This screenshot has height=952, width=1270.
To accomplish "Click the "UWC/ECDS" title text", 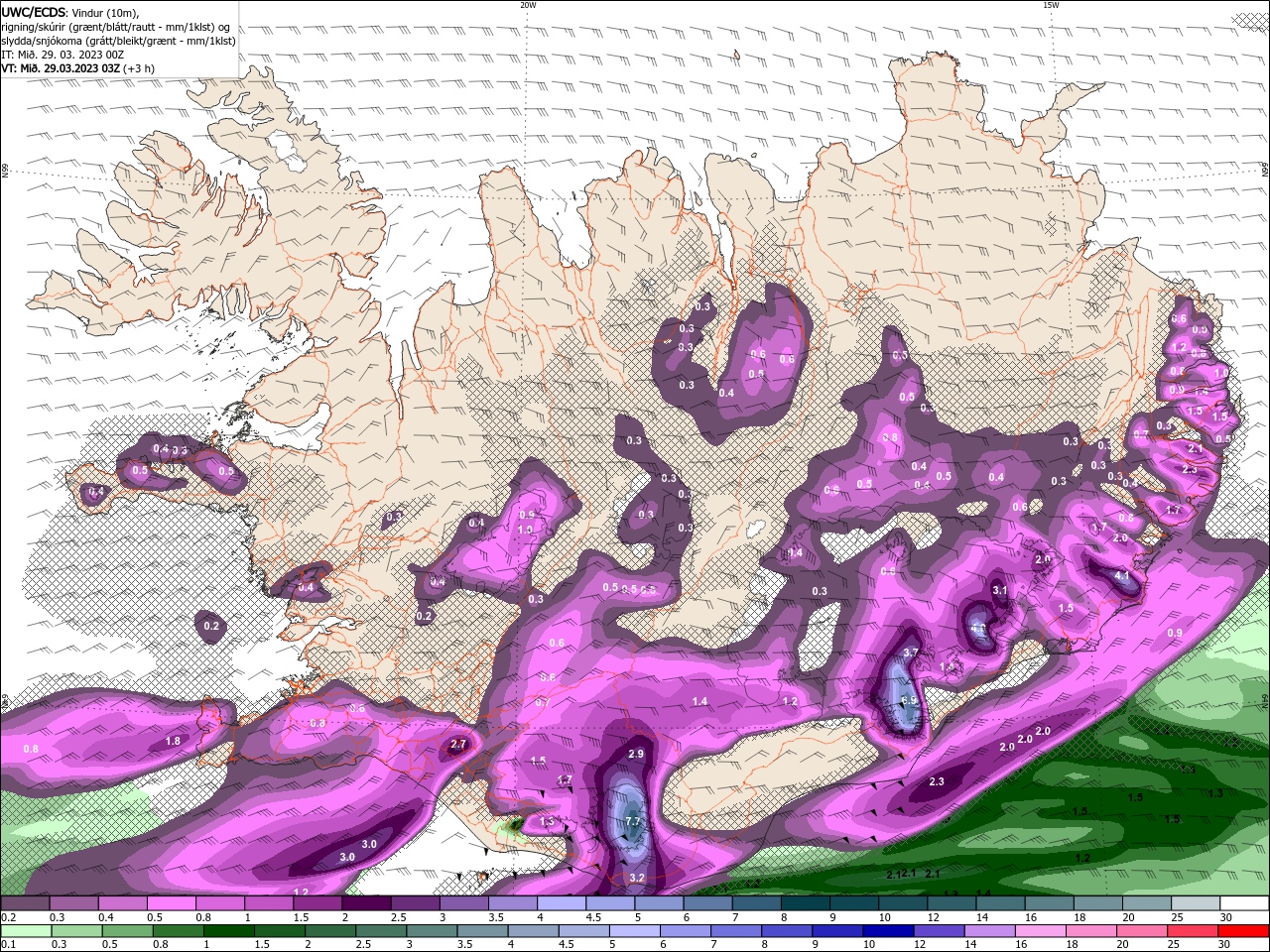I will pos(34,12).
